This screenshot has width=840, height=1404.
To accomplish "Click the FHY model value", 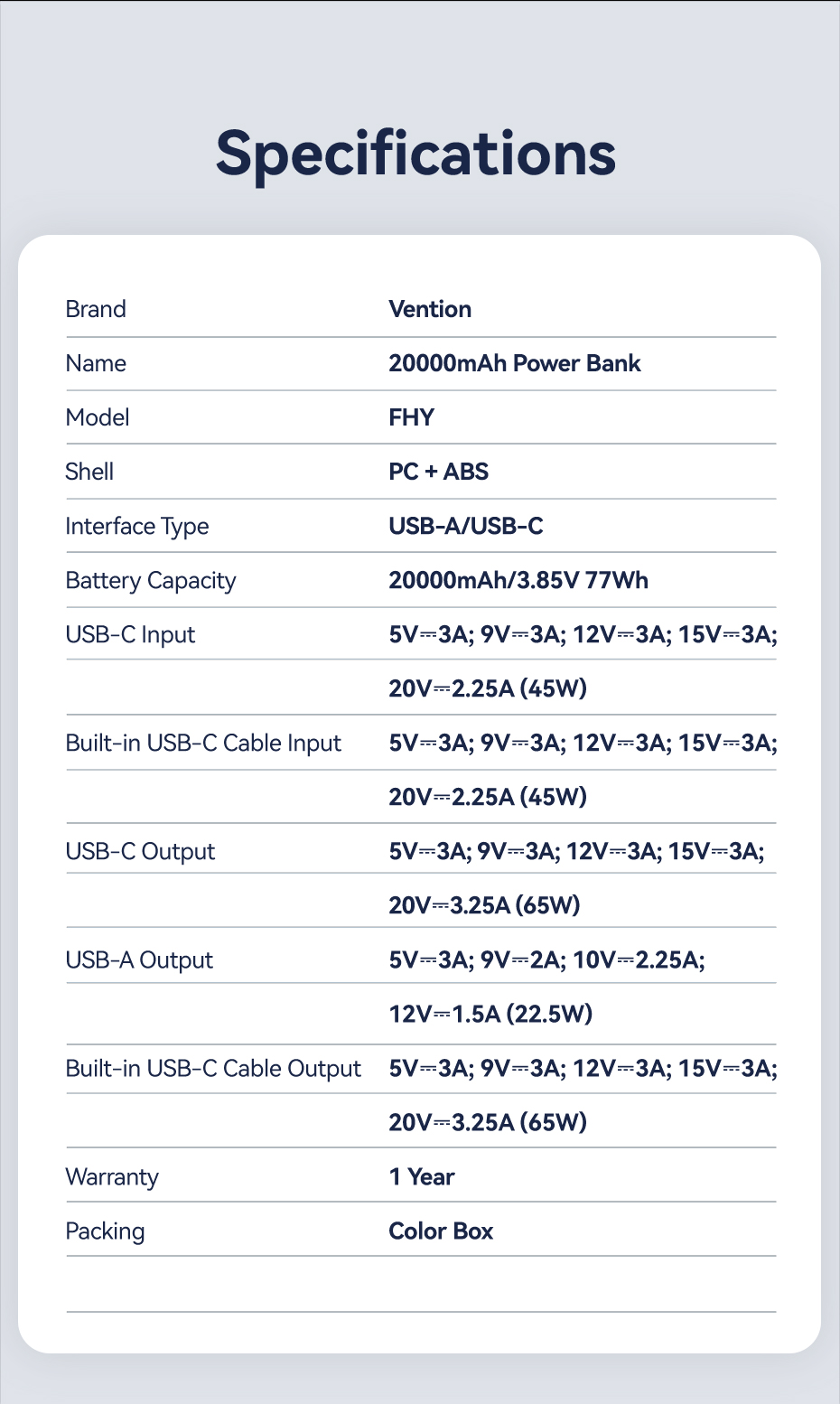I will point(411,417).
